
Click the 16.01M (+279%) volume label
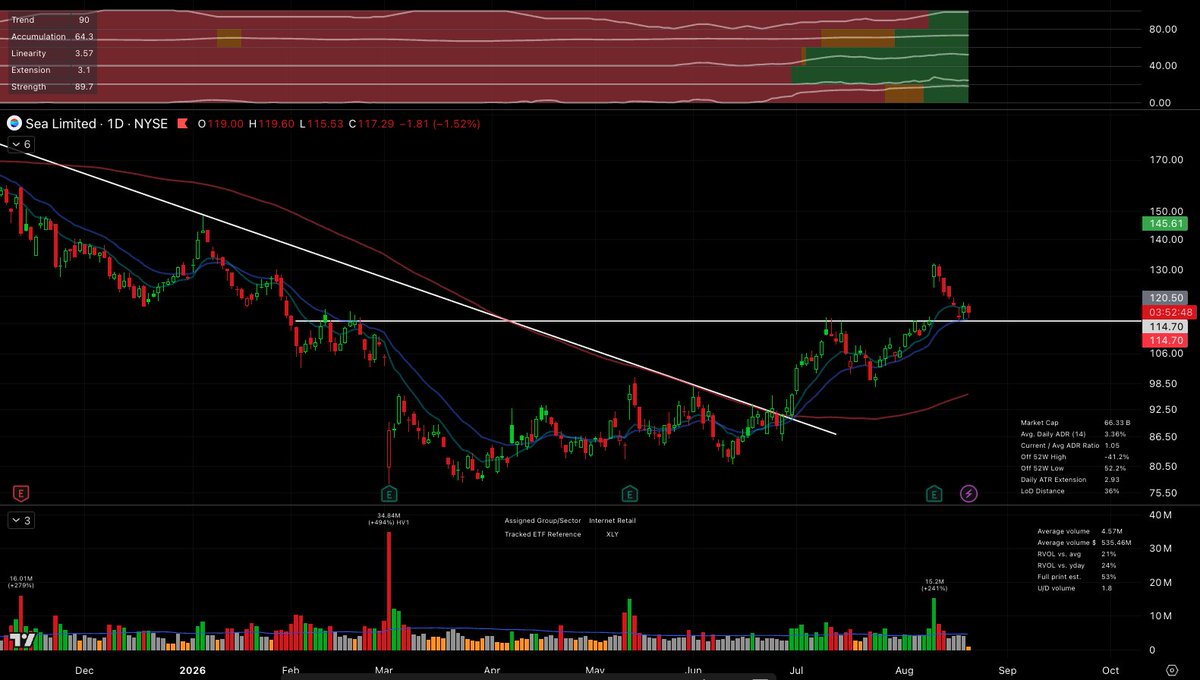(22, 581)
